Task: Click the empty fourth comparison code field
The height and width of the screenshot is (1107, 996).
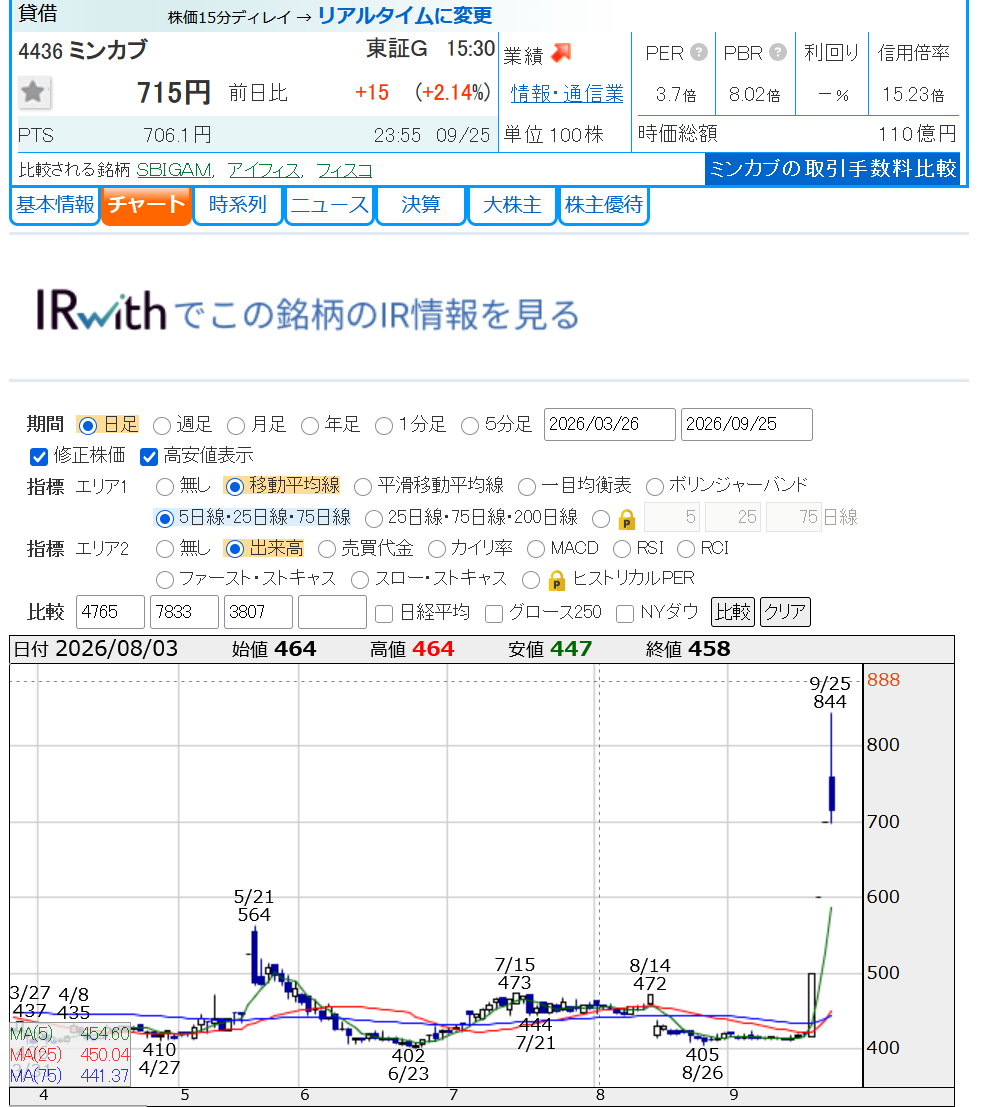Action: point(332,612)
